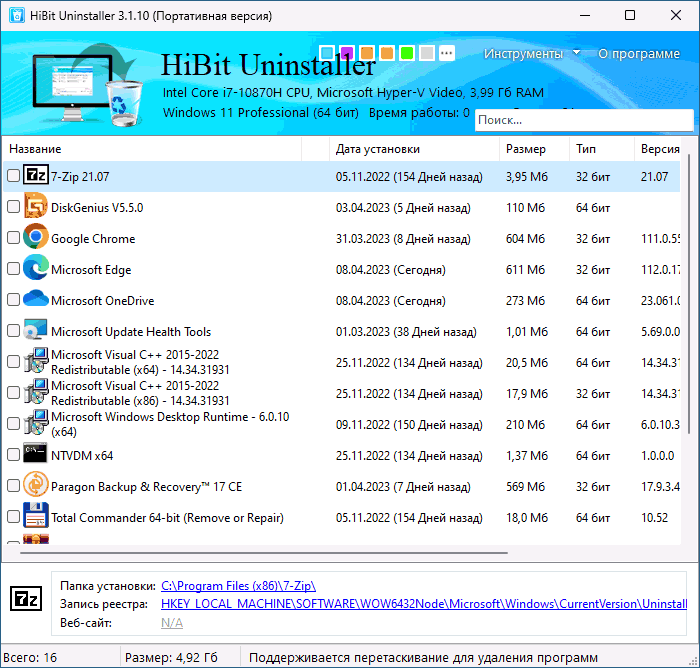Click the Размер: 4,92 Гб status entry

pos(171,657)
